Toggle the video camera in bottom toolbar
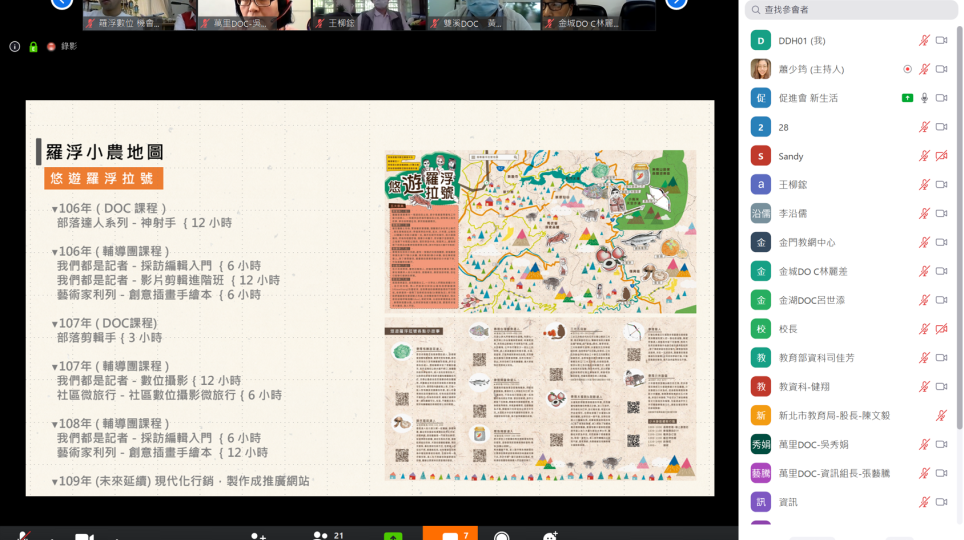The height and width of the screenshot is (540, 964). point(84,535)
